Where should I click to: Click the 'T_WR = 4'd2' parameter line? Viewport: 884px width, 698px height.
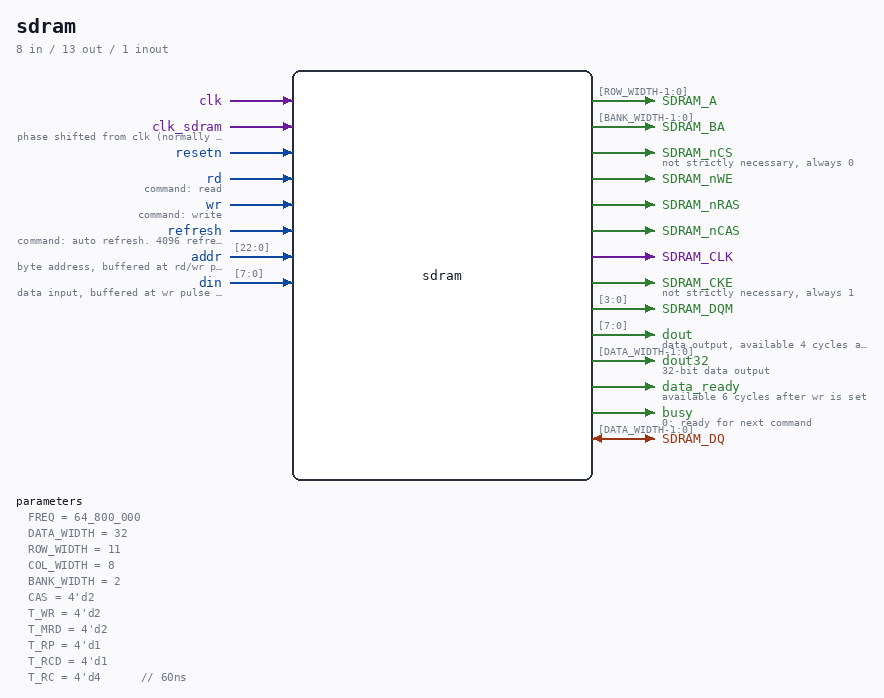click(x=64, y=613)
